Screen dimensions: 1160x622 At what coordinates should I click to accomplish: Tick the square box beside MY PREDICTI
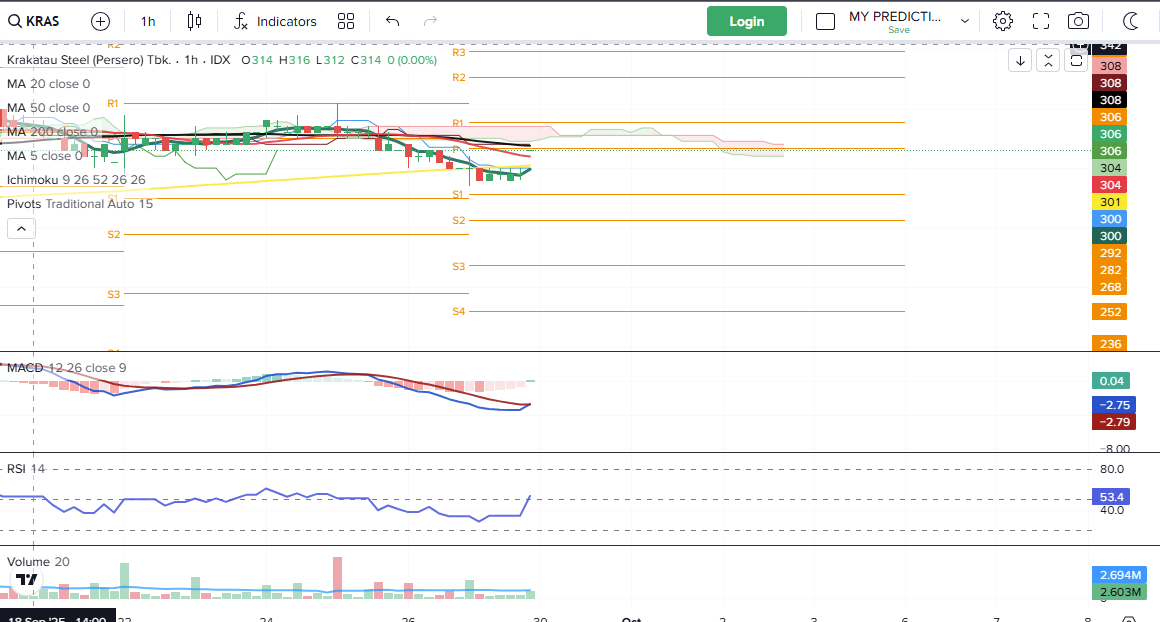[825, 21]
